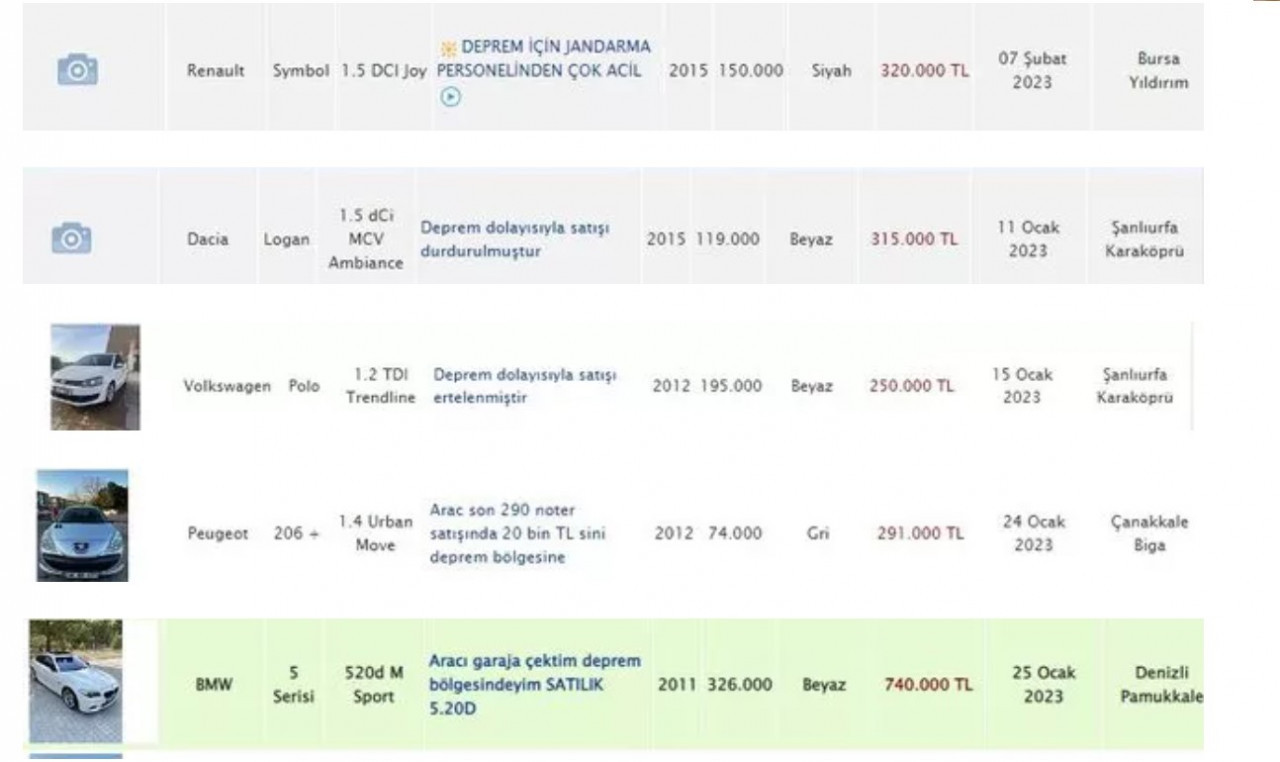Screen dimensions: 1280x762
Task: Click the date '07 Şubat 2023'
Action: pos(1032,70)
